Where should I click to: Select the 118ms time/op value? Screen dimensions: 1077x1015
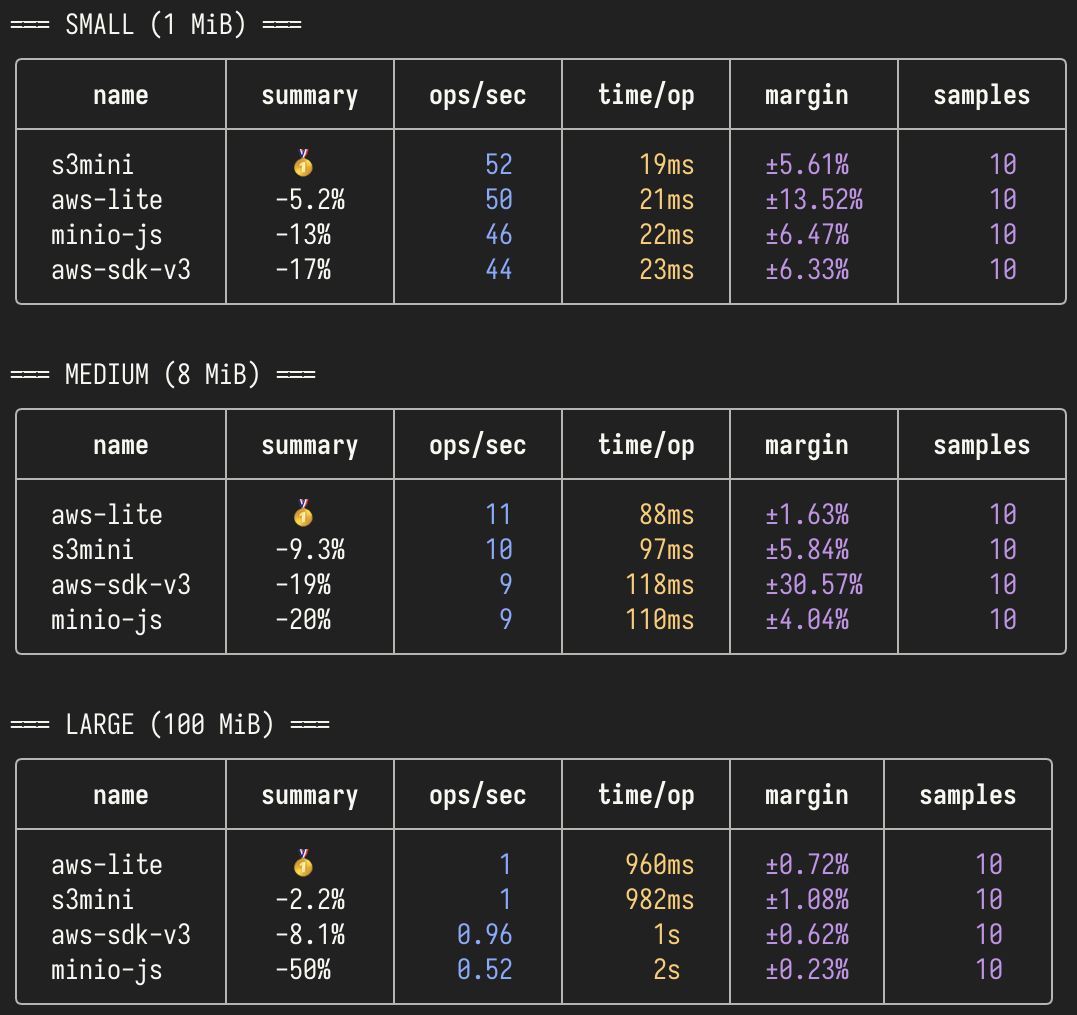(659, 585)
